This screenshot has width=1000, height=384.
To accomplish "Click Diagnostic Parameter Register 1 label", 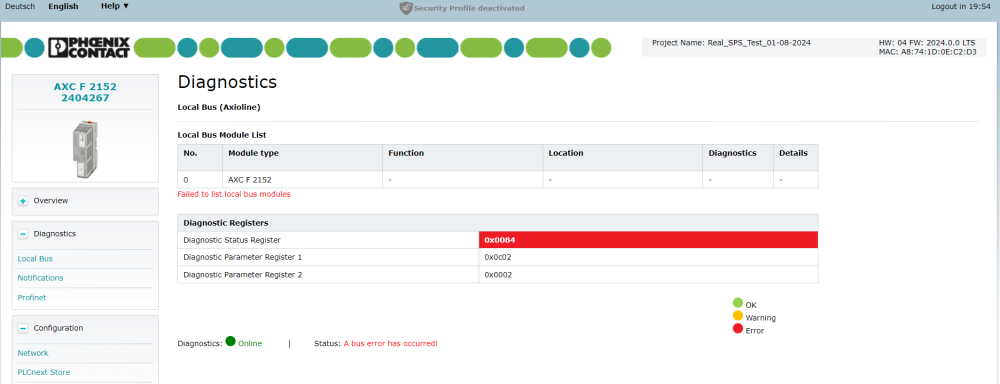I will point(242,257).
